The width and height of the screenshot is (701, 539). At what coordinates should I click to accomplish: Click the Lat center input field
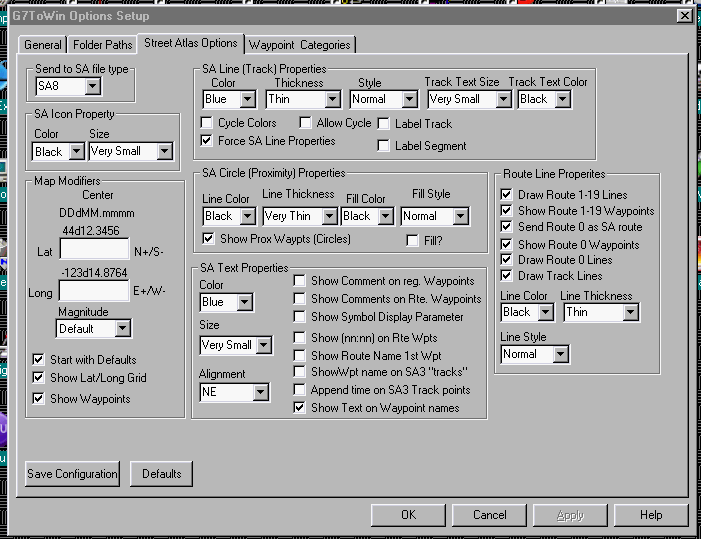(94, 249)
